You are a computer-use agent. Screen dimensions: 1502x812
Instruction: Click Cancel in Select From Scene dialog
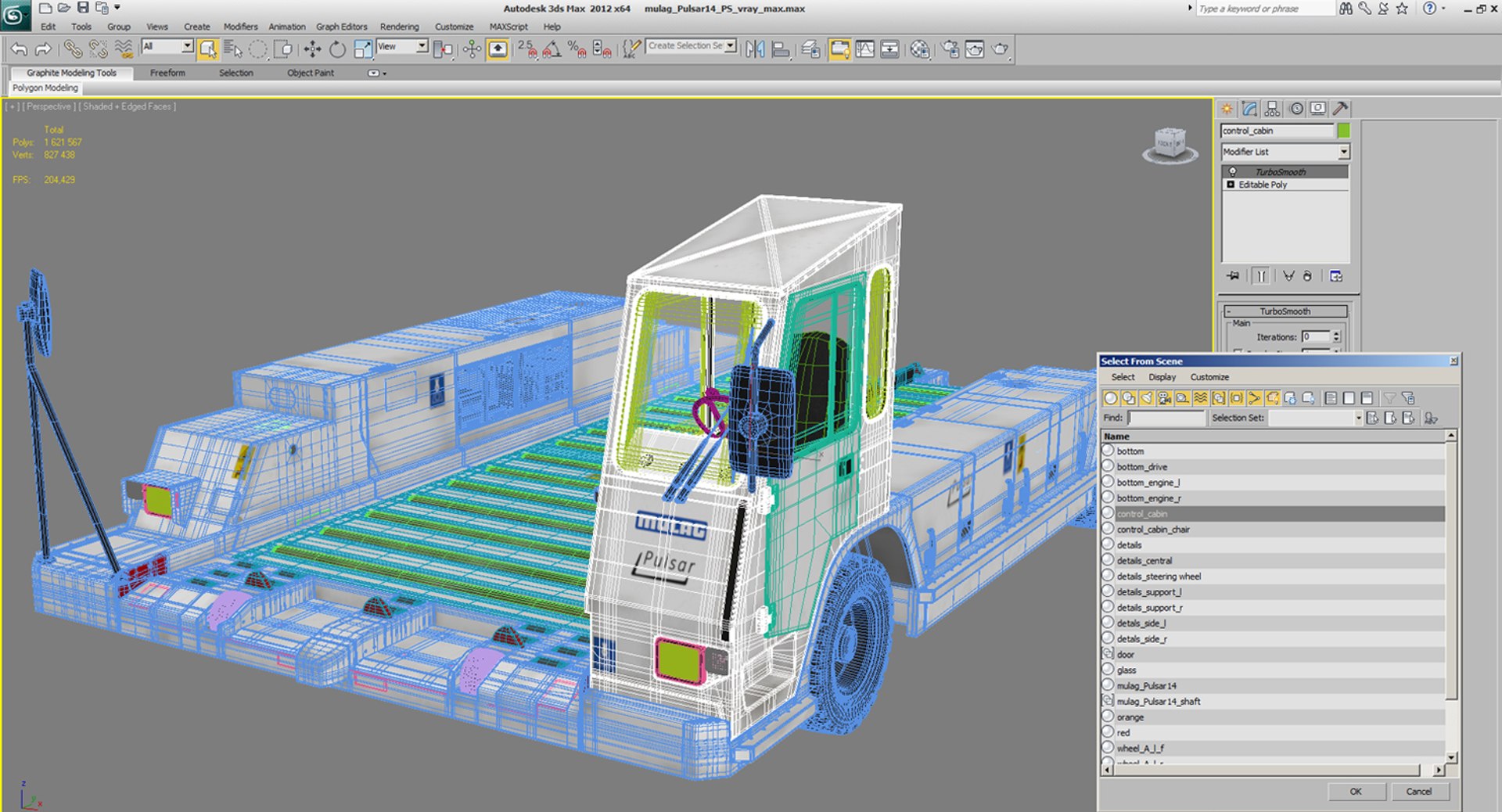pos(1419,792)
